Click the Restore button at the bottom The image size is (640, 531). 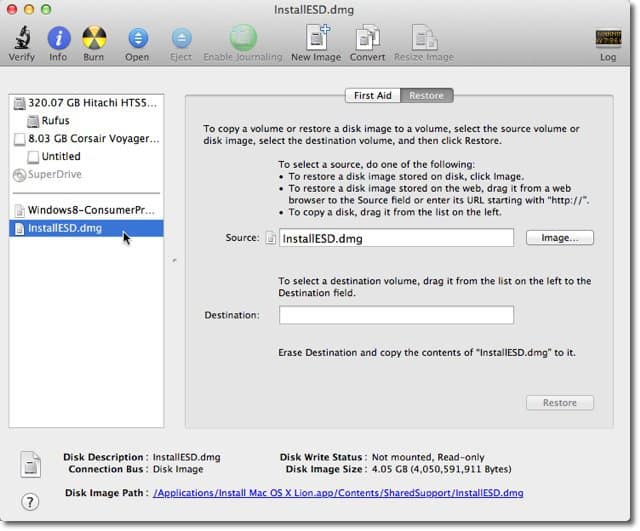coord(560,403)
